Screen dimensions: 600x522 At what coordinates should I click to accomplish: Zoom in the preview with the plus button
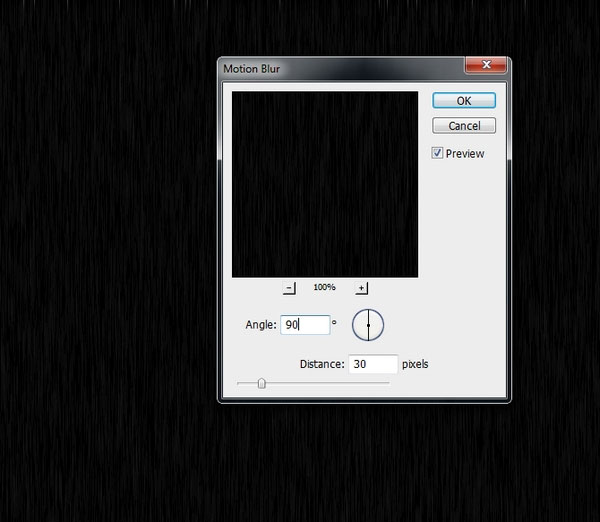pos(361,288)
